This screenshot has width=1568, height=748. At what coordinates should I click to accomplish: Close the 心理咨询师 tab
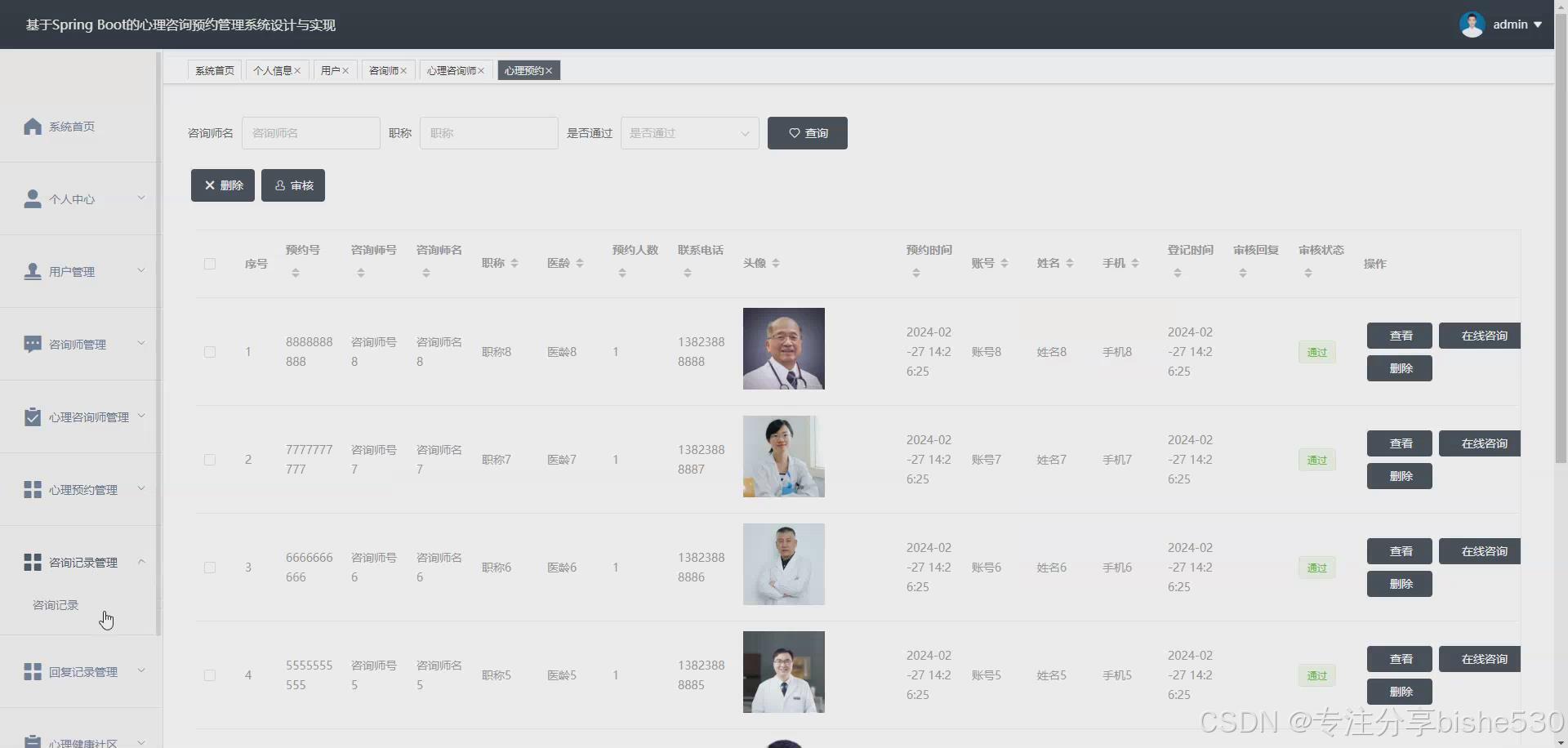pyautogui.click(x=481, y=71)
